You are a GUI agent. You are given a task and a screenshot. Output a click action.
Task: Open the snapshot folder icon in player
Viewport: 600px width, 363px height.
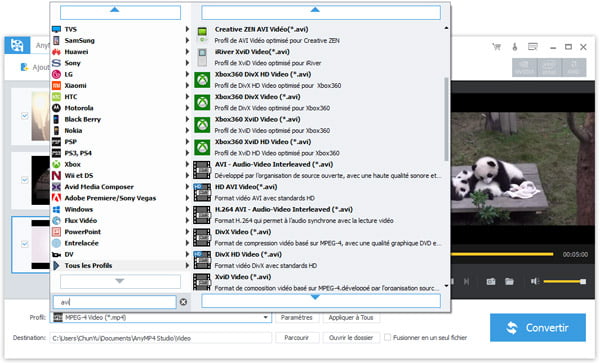coord(509,282)
